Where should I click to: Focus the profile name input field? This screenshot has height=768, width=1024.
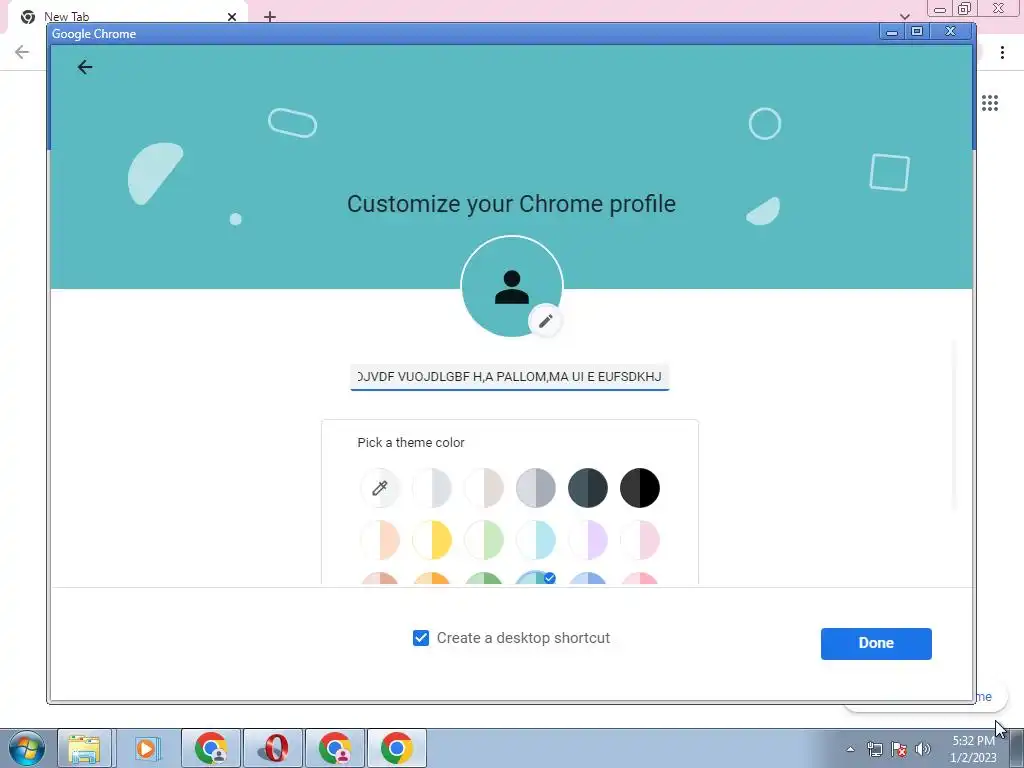[x=509, y=377]
